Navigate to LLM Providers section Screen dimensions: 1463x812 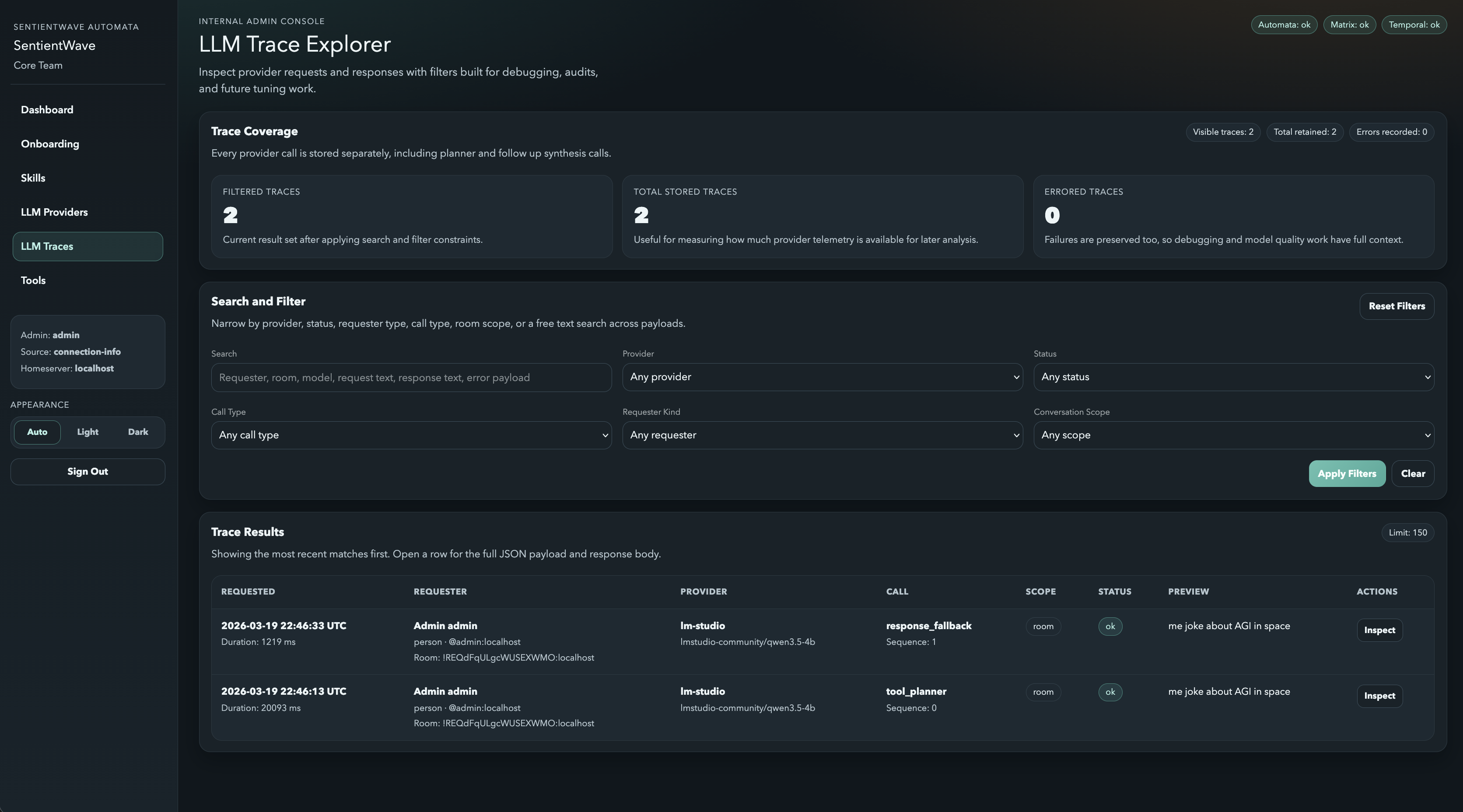(54, 212)
